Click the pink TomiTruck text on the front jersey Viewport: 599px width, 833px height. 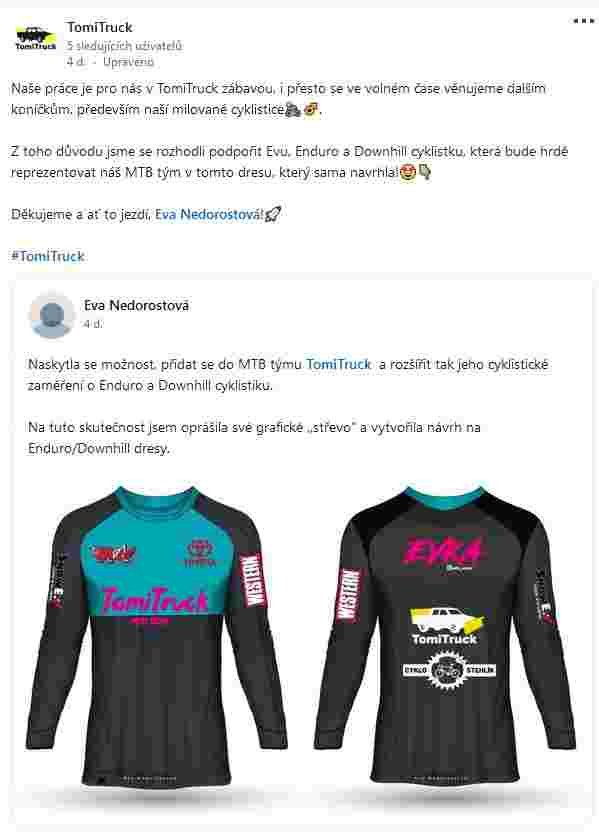click(x=154, y=600)
